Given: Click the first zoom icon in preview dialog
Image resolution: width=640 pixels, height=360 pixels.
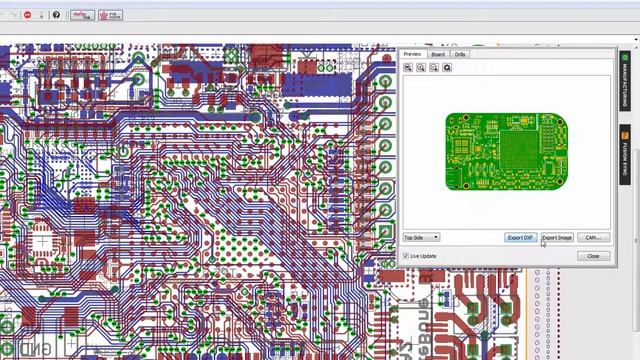Looking at the screenshot, I should [x=408, y=68].
